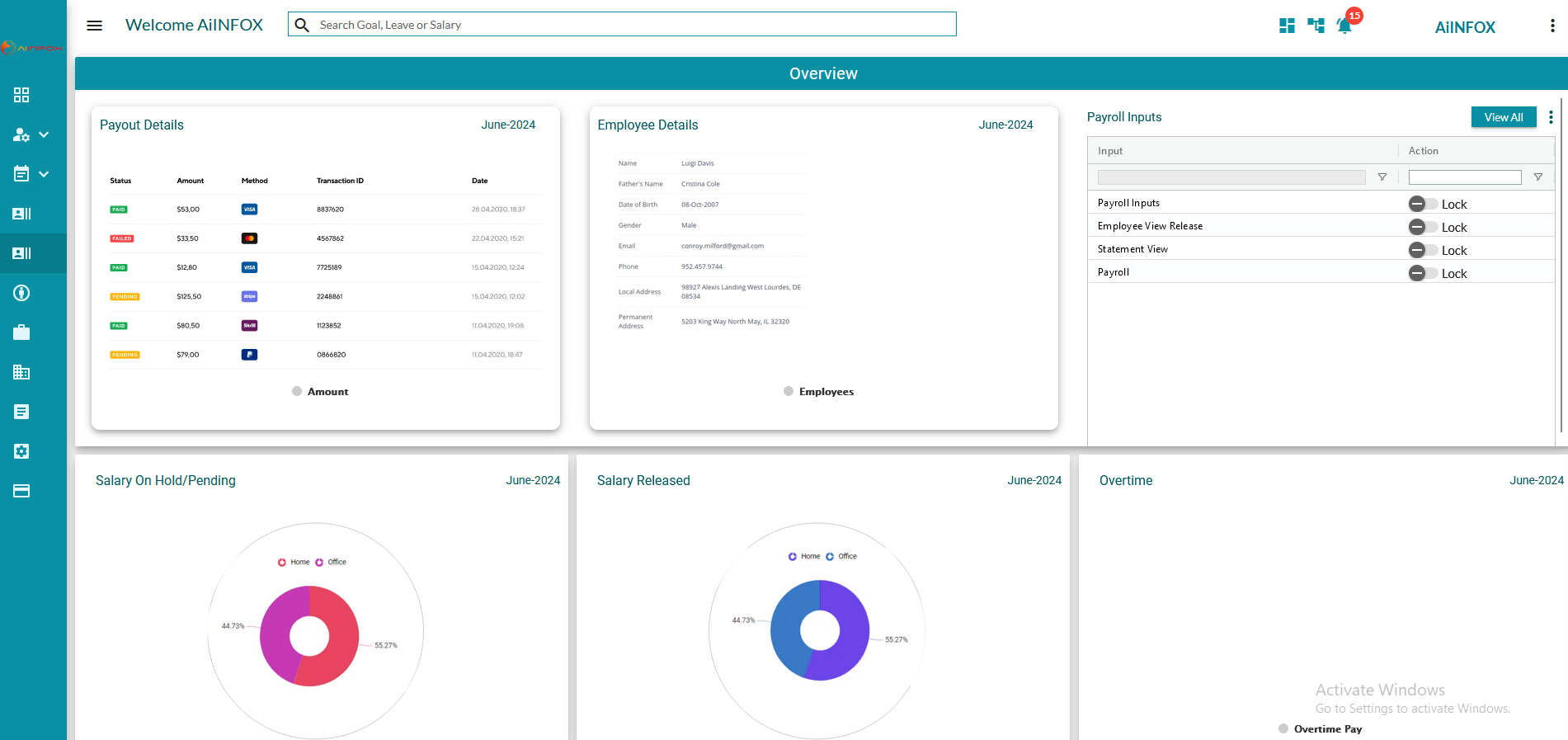Open the credit card icon in sidebar
The height and width of the screenshot is (740, 1568).
click(x=21, y=491)
